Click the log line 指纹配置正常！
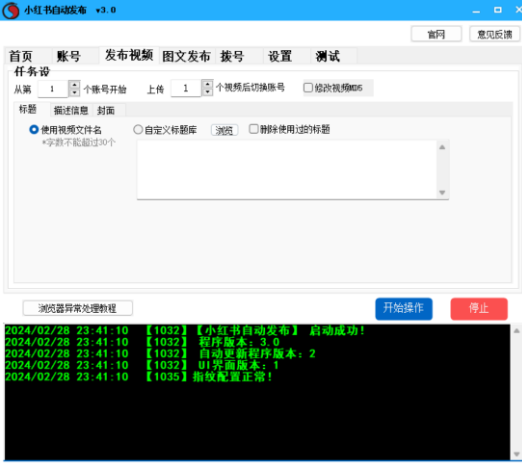This screenshot has width=522, height=464. tap(139, 377)
